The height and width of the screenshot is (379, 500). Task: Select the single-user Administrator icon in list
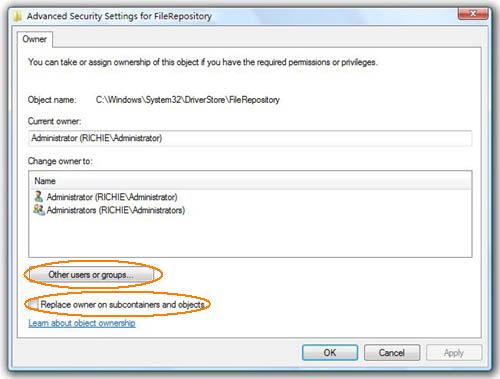[39, 196]
